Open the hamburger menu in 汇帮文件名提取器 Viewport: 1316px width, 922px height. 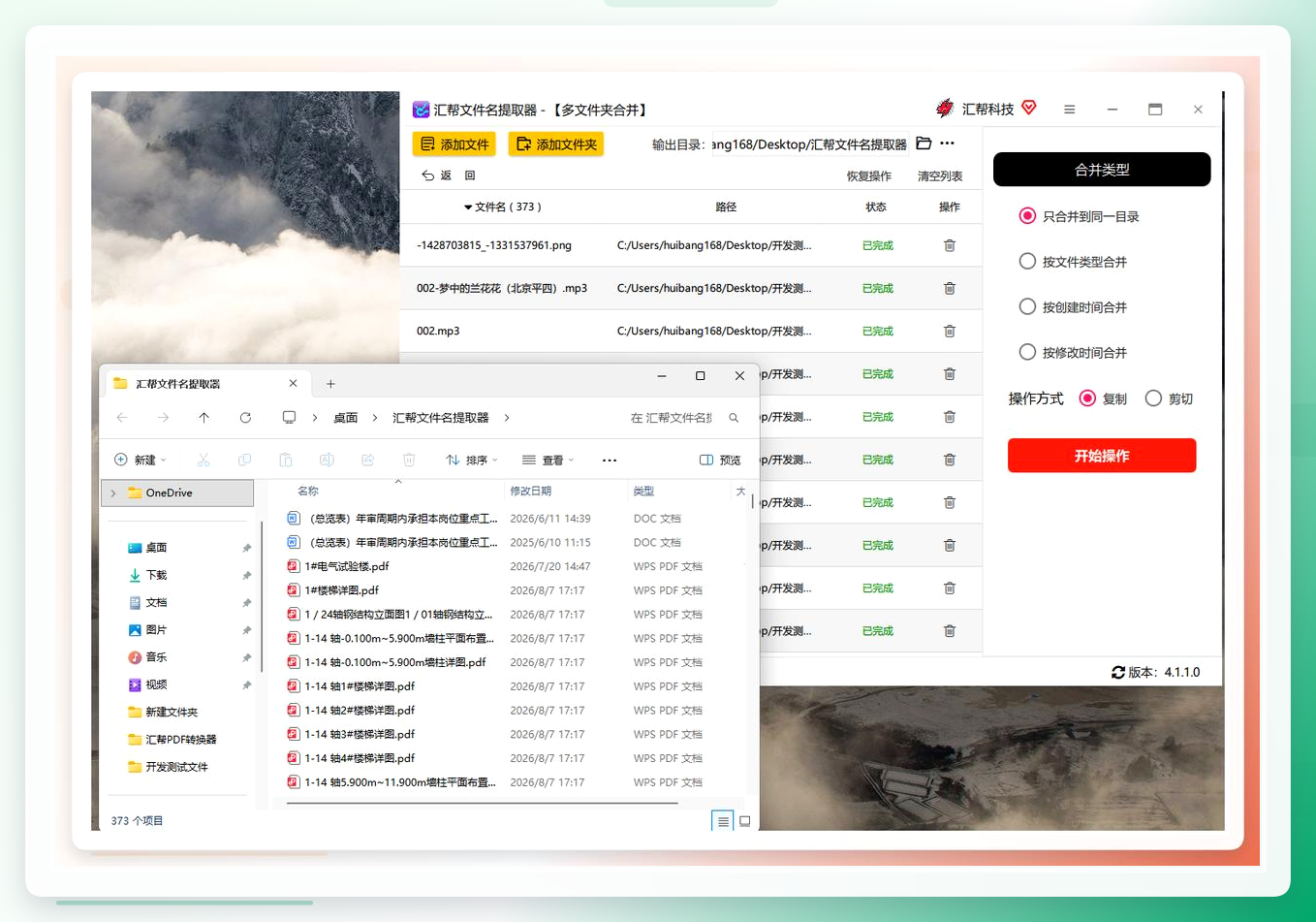click(1069, 110)
